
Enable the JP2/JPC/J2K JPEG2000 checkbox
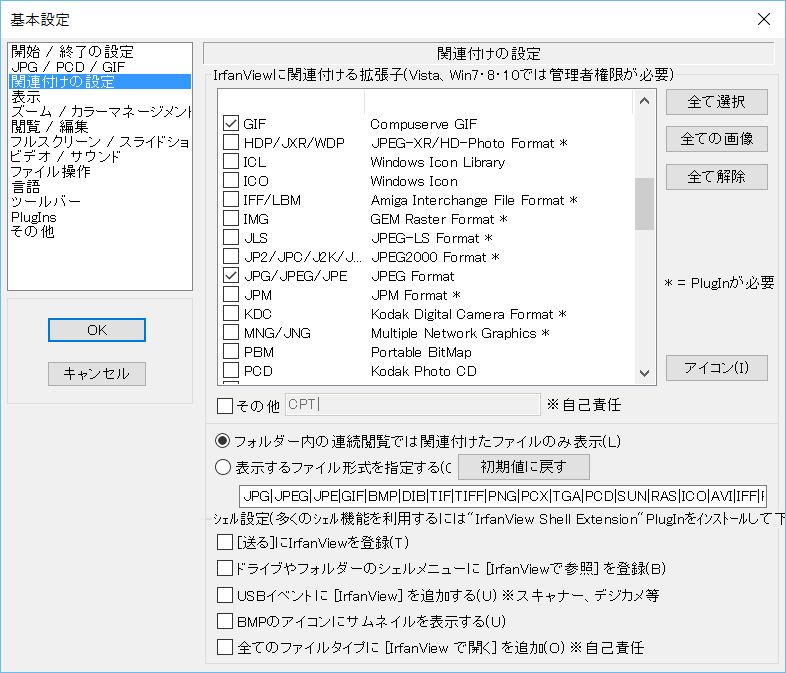[231, 257]
